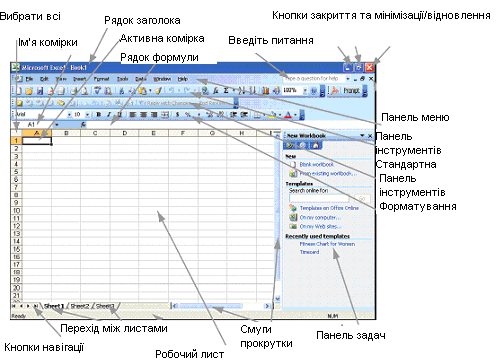Open the AutoSum dropdown arrow
This screenshot has height=363, width=497.
tap(234, 91)
